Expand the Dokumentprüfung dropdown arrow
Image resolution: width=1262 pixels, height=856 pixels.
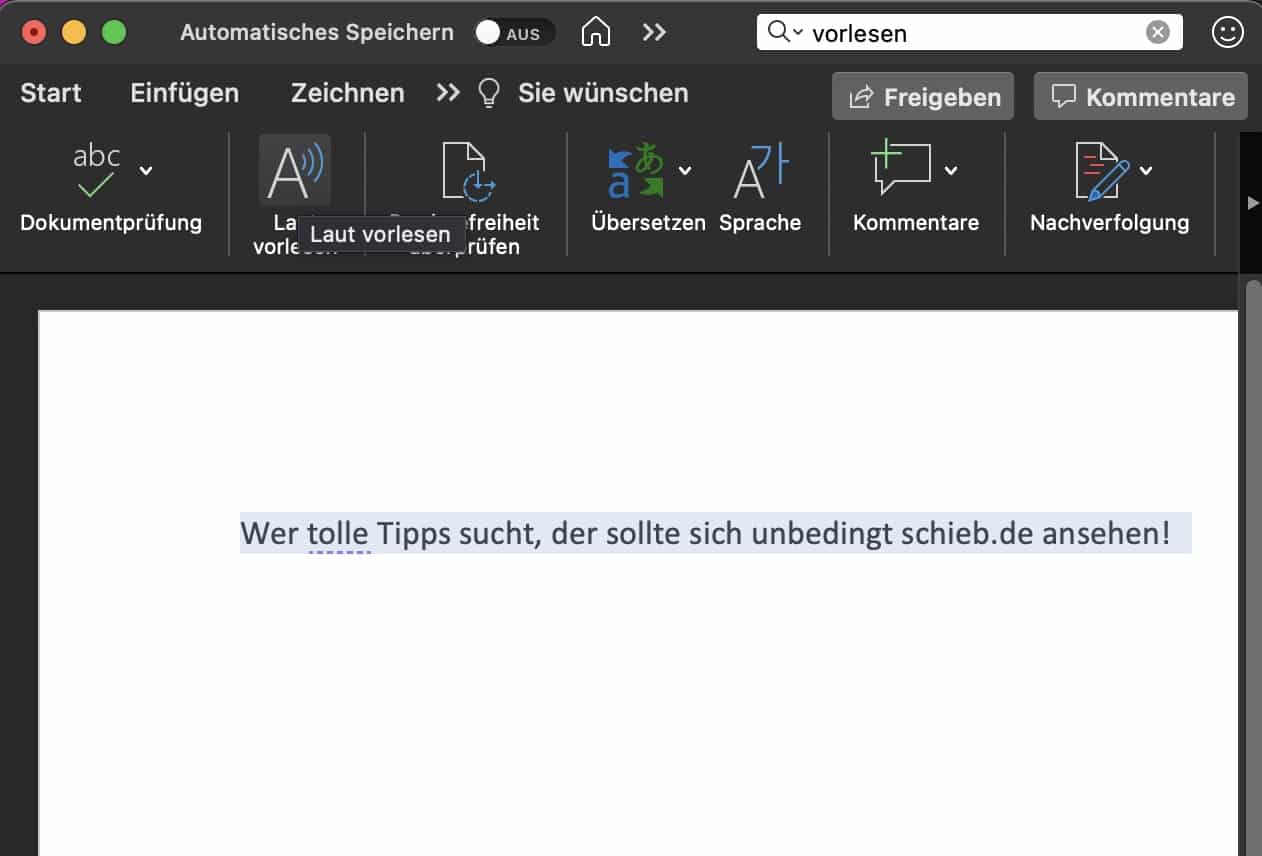tap(146, 170)
